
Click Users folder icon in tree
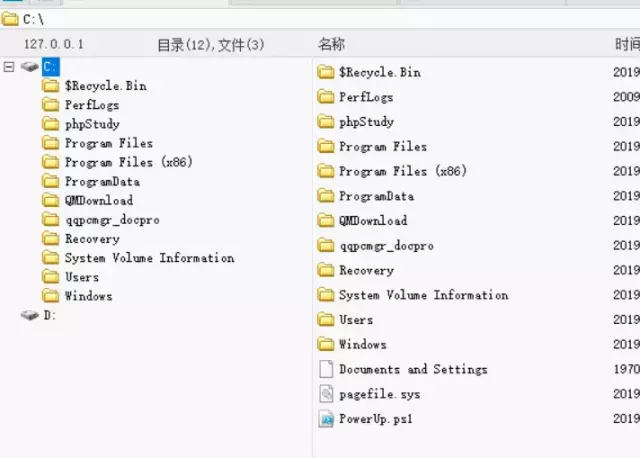51,277
